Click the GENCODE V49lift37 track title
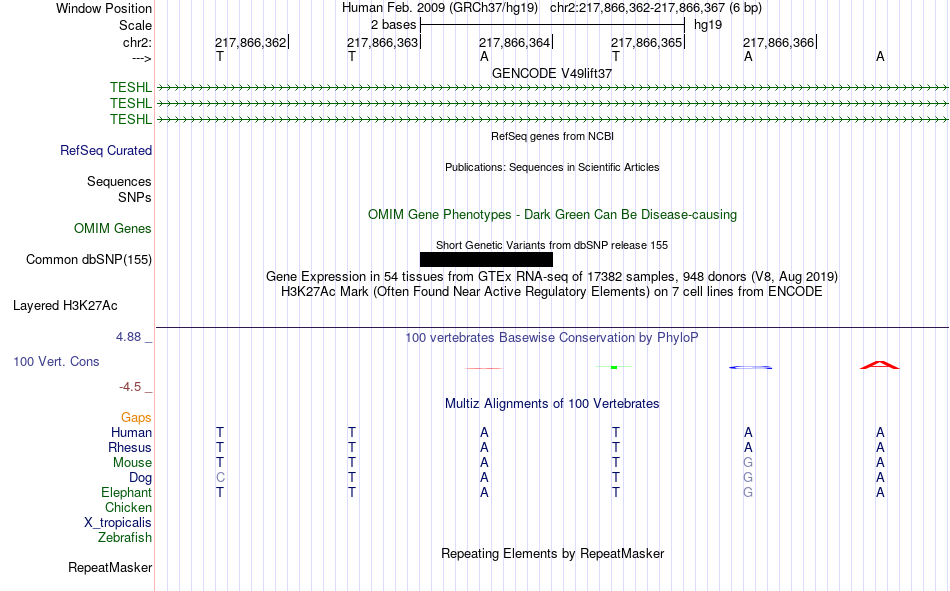Screen dimensions: 950x591 pyautogui.click(x=552, y=73)
